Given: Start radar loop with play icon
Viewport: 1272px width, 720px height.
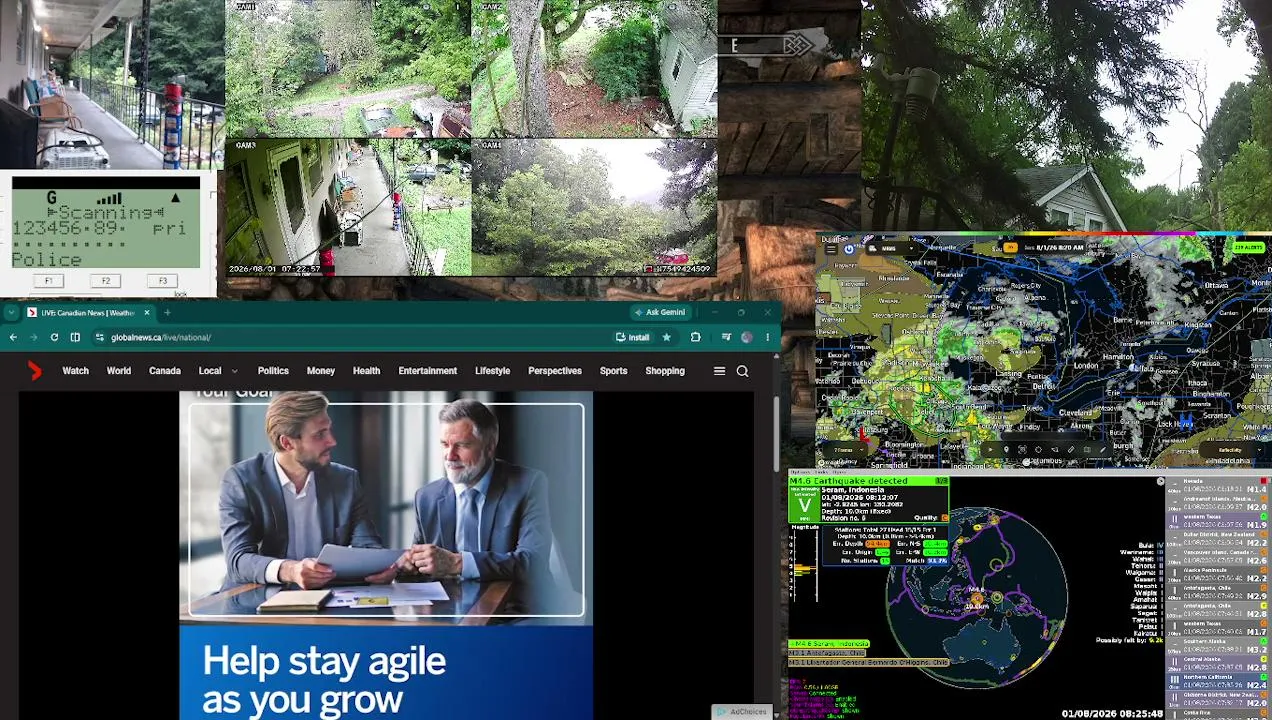Looking at the screenshot, I should (990, 450).
